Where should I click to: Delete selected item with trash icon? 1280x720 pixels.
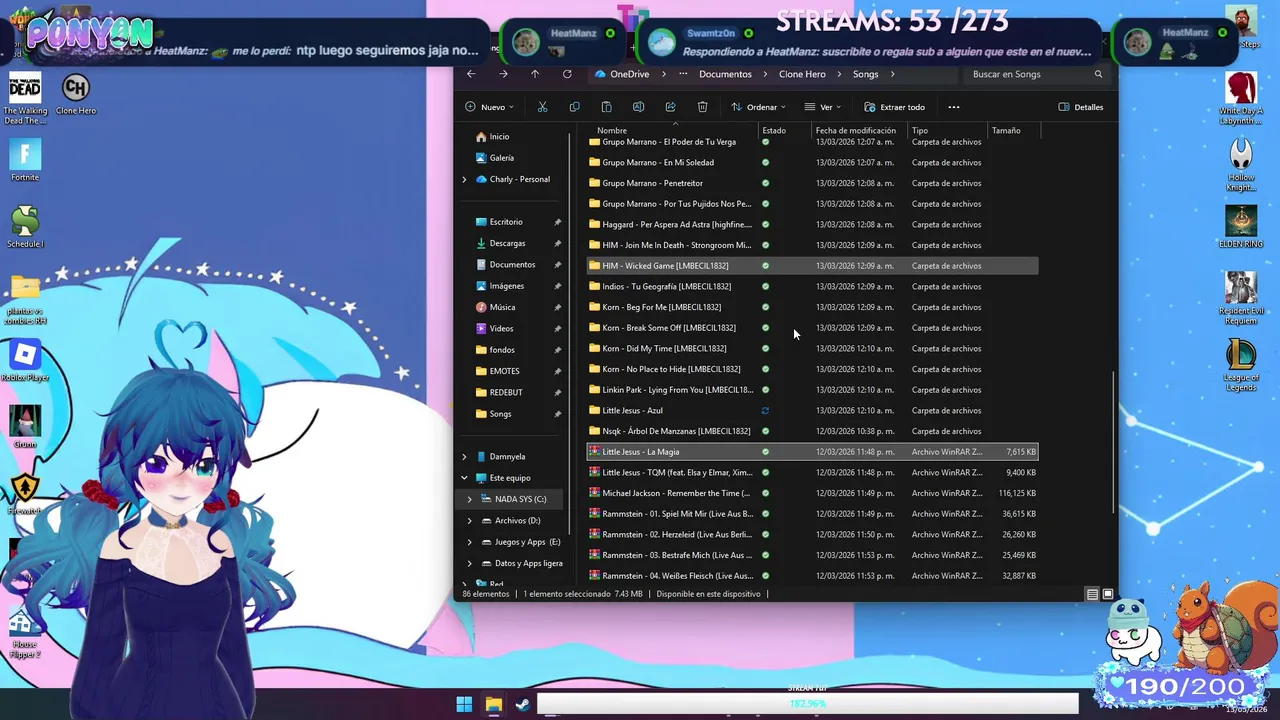(x=702, y=107)
